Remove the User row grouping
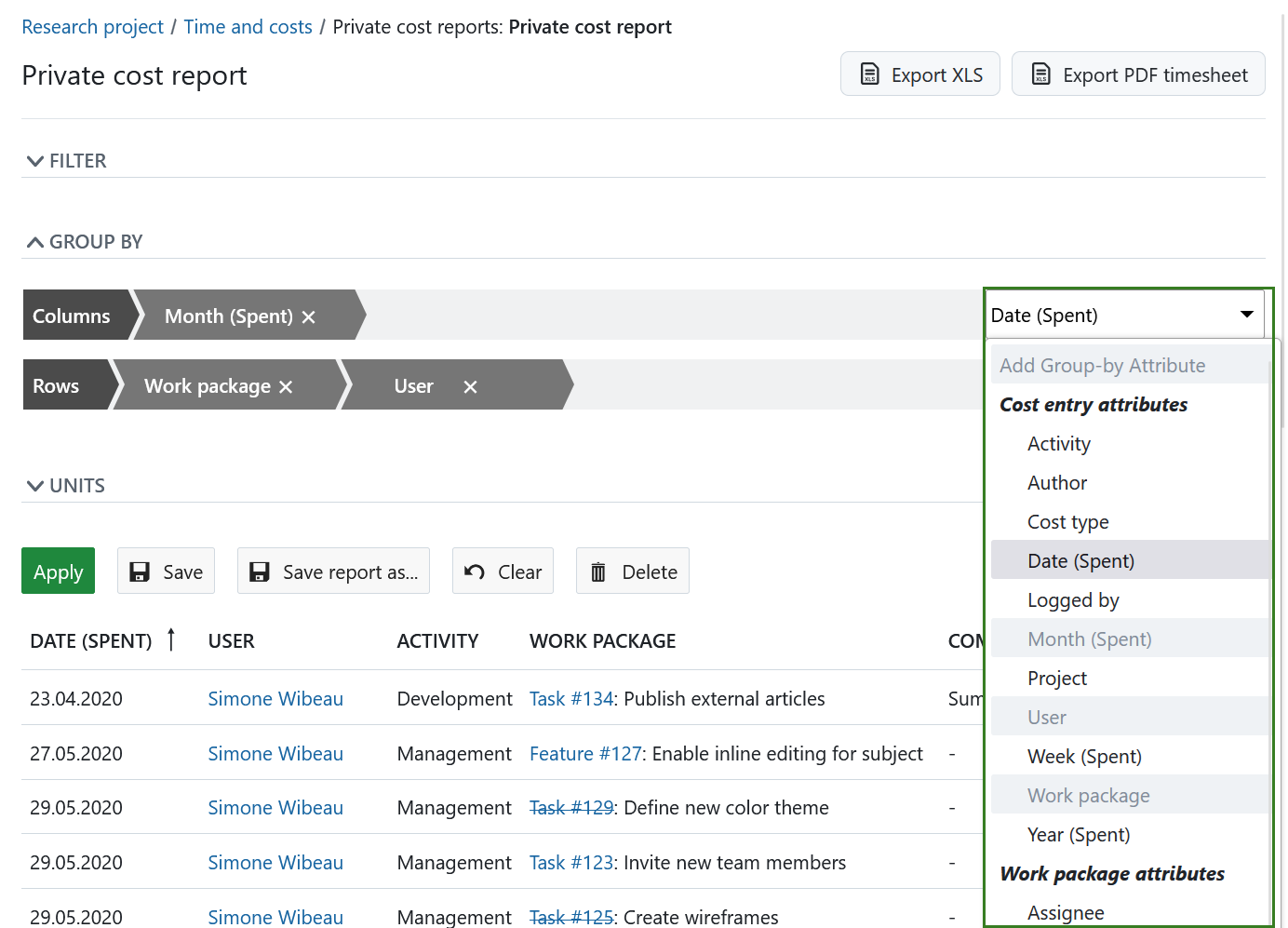The height and width of the screenshot is (928, 1288). (x=471, y=387)
